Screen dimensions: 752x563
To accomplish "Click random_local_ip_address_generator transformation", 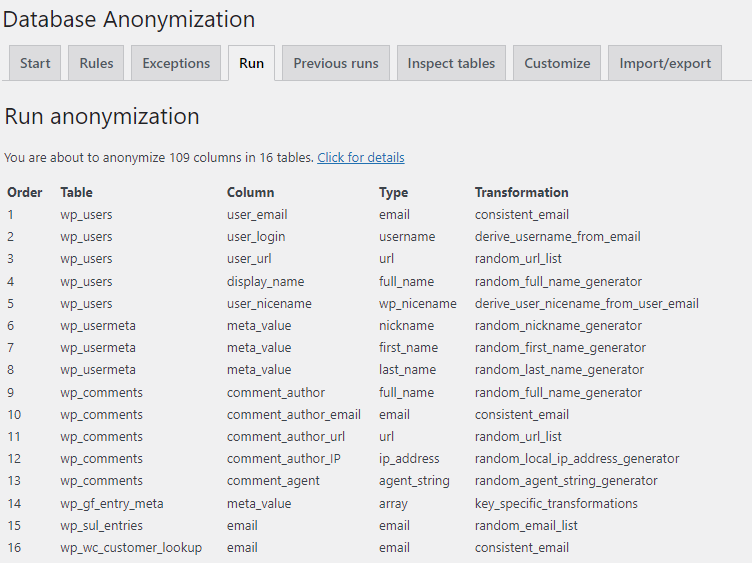I will (x=576, y=459).
